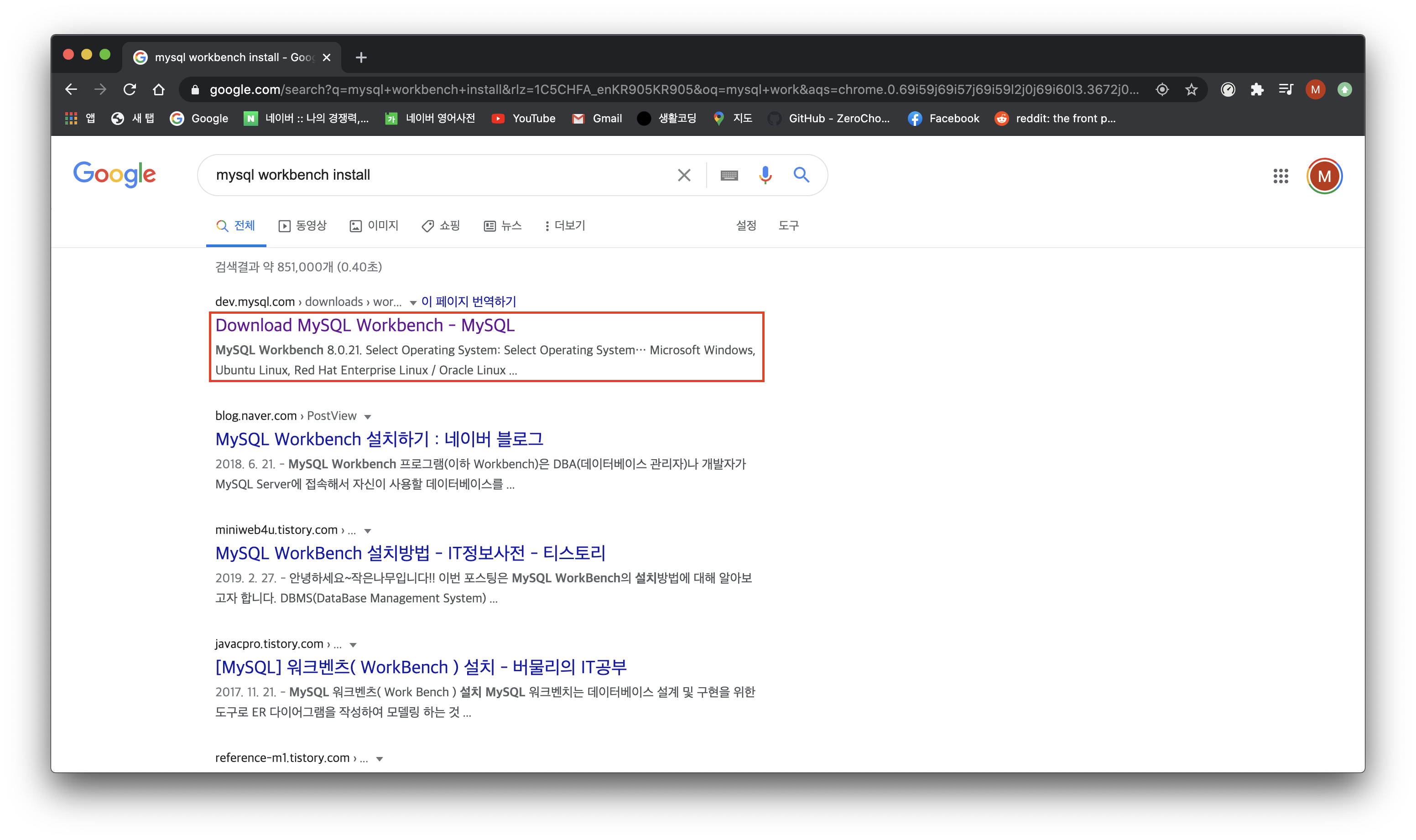Click the voice search microphone icon
Viewport: 1416px width, 840px height.
(765, 175)
